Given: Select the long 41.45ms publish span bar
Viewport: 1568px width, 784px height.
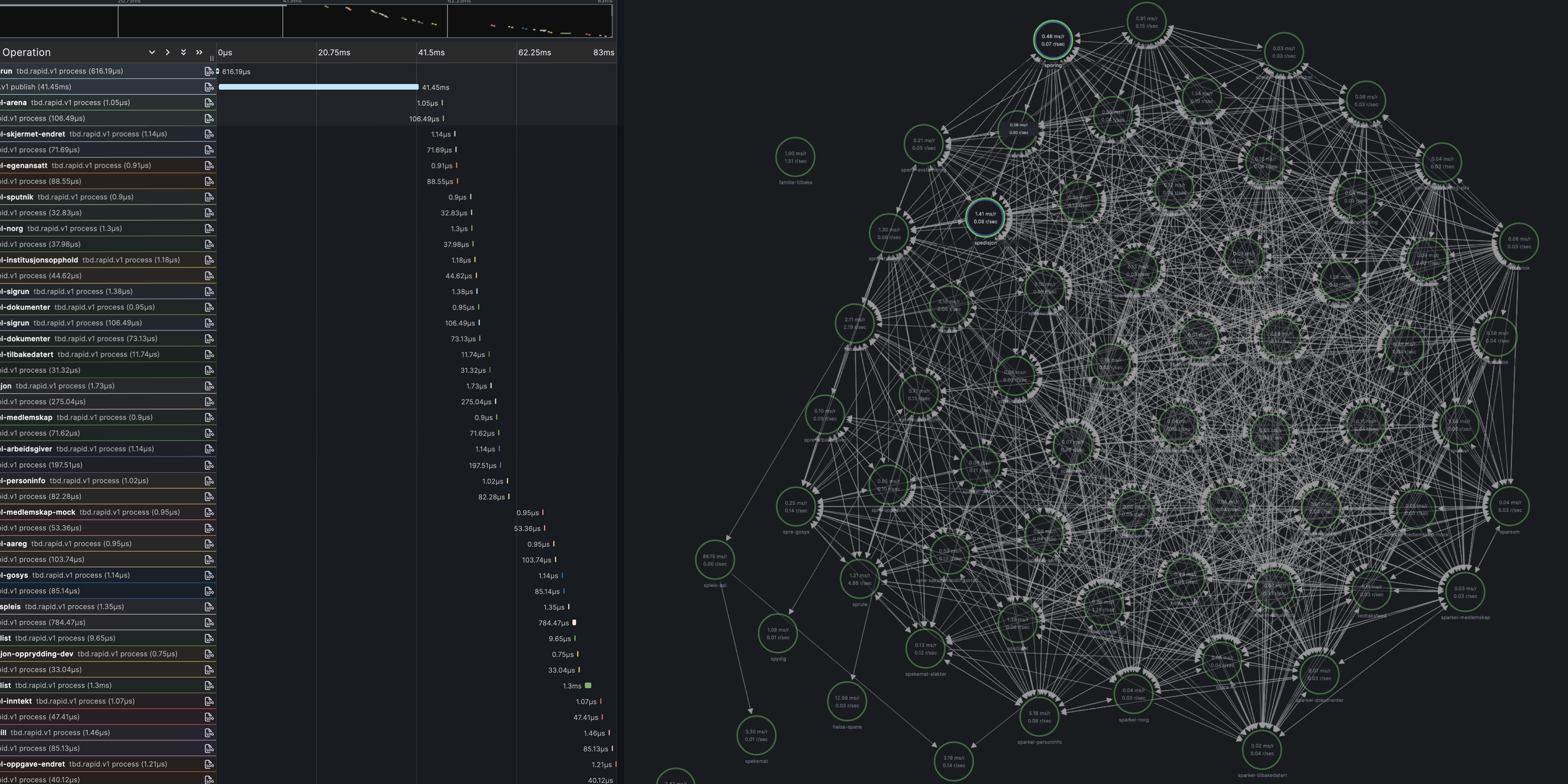Looking at the screenshot, I should tap(318, 87).
